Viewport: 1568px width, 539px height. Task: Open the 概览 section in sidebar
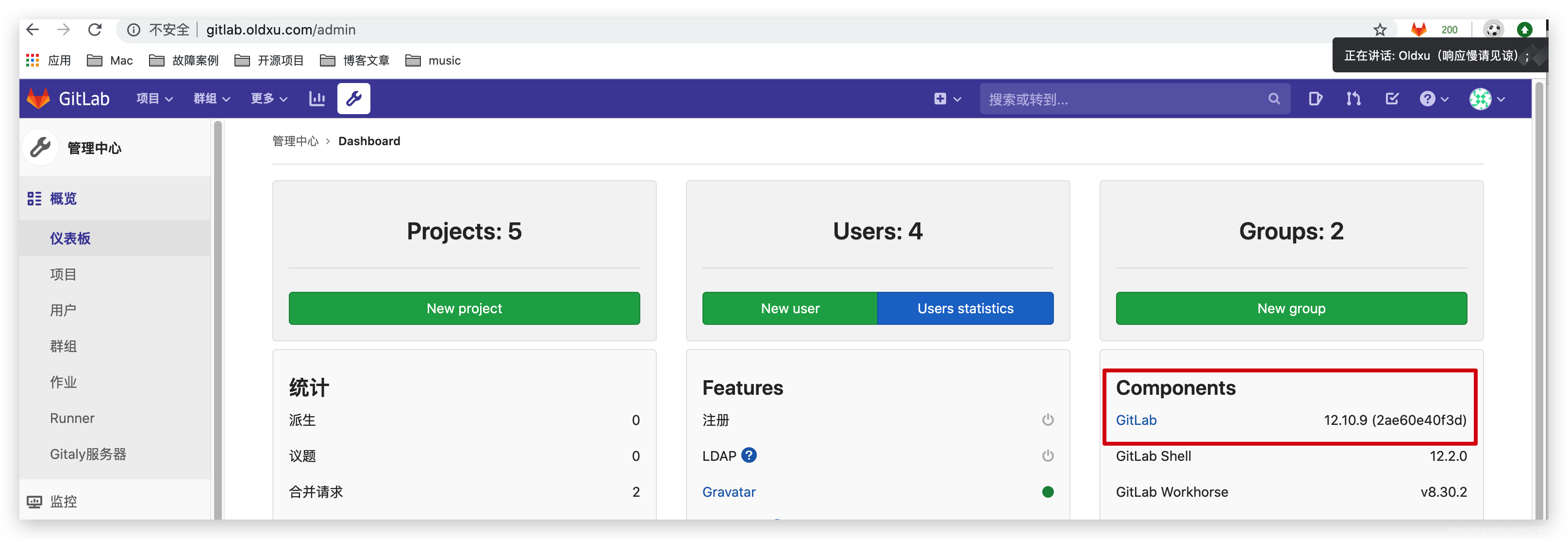point(63,199)
